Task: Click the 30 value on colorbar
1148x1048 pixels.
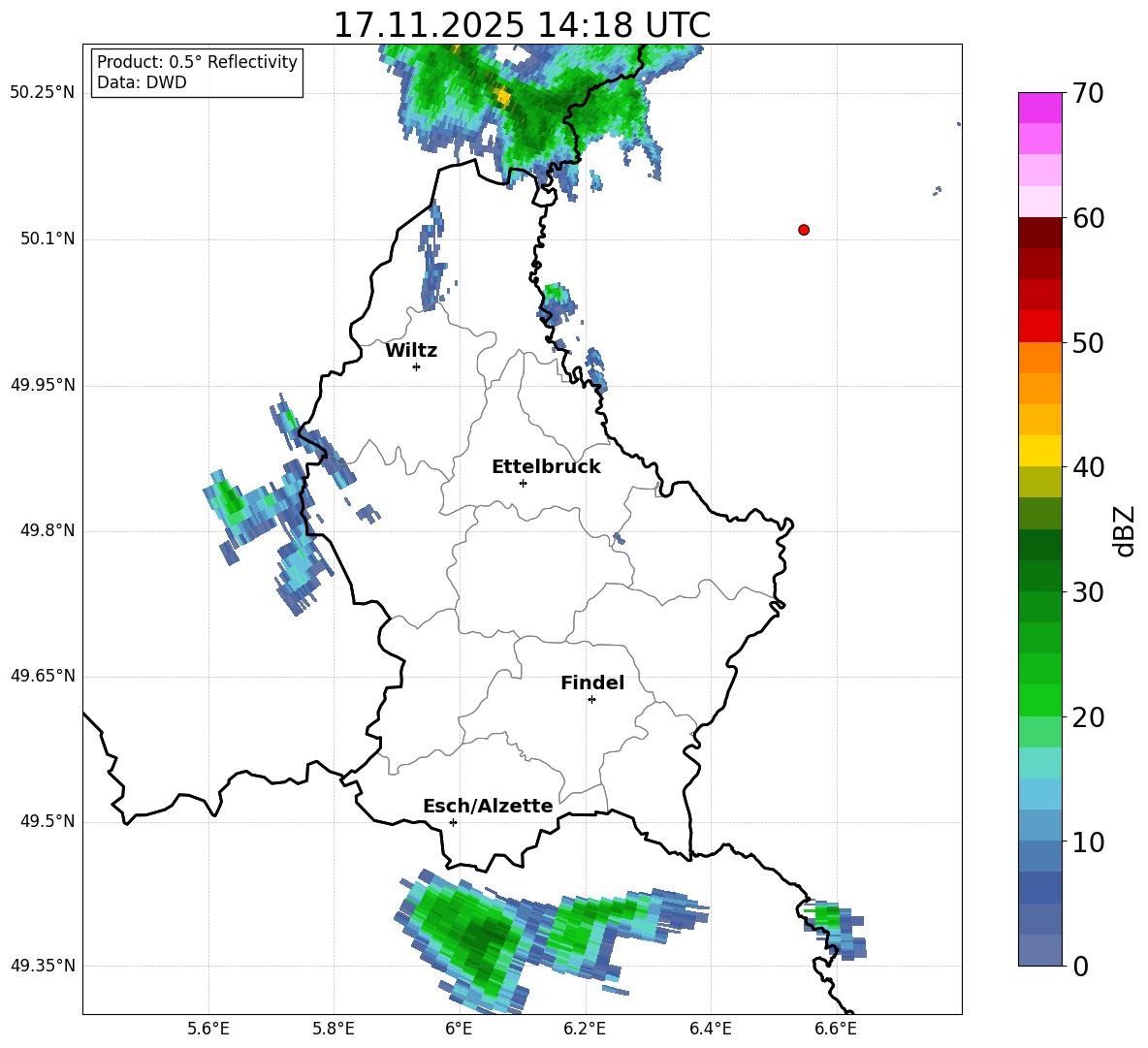Action: click(x=1088, y=592)
